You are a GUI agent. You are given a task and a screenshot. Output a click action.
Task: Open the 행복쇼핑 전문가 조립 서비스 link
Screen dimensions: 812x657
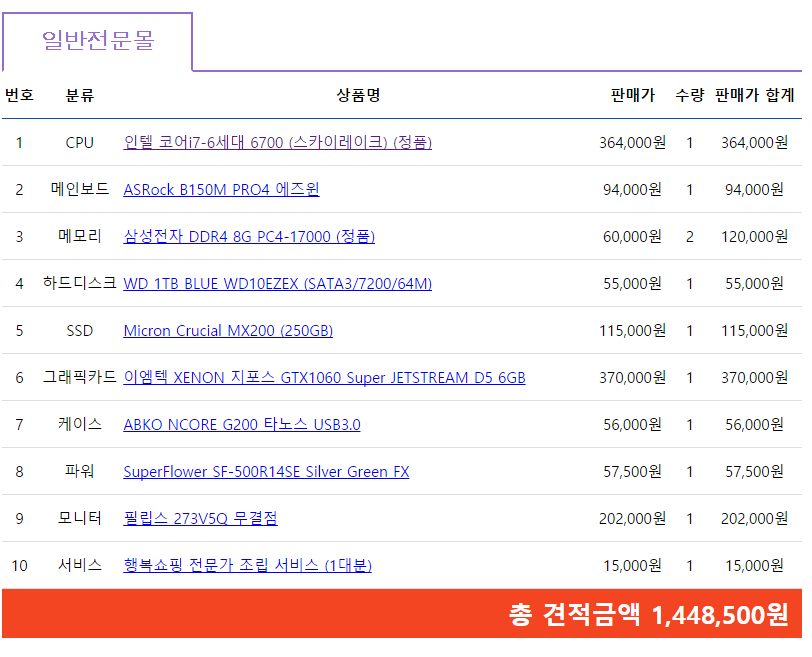click(247, 566)
